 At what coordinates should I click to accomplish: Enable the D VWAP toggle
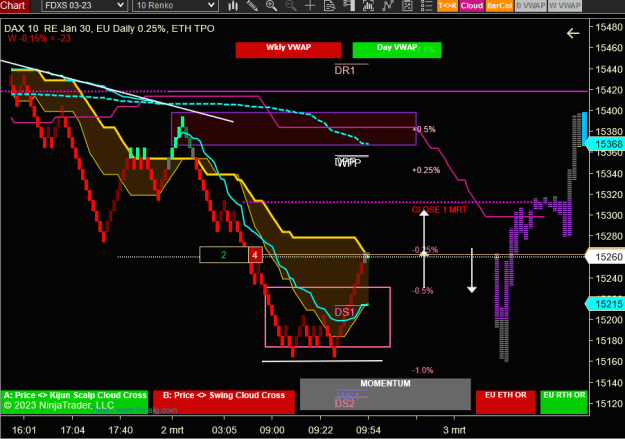point(530,6)
